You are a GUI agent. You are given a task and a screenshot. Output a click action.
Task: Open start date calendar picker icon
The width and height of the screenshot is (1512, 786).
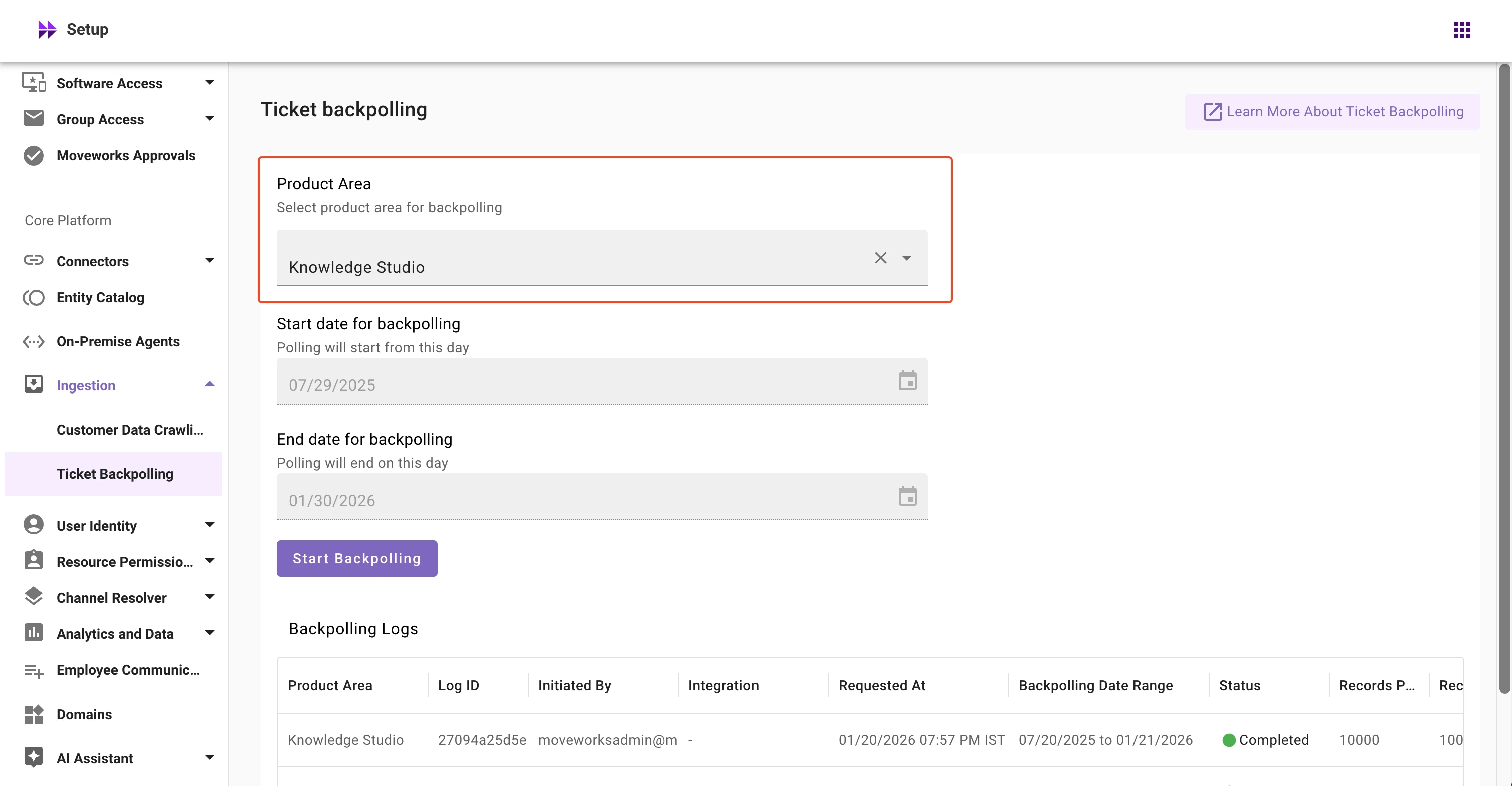pos(907,381)
